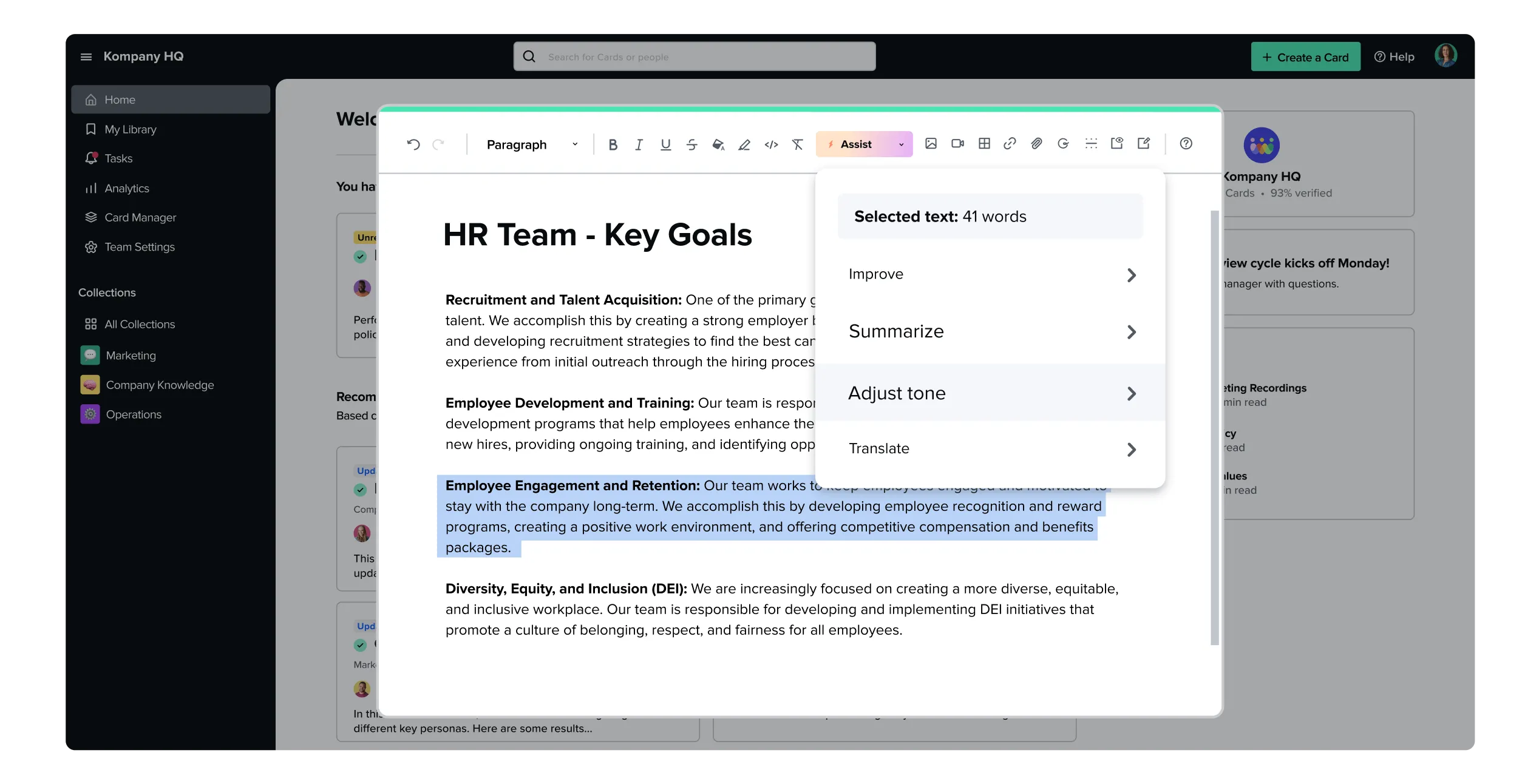Screen dimensions: 1539x784
Task: Expand the Adjust tone submenu
Action: point(991,393)
